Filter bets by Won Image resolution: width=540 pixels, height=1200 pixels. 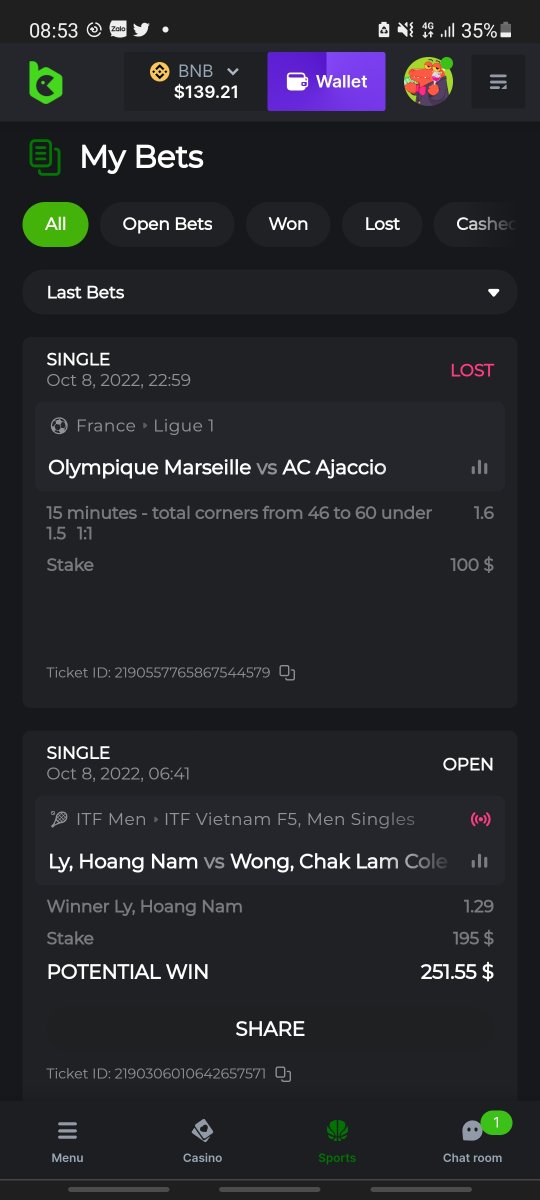[288, 224]
